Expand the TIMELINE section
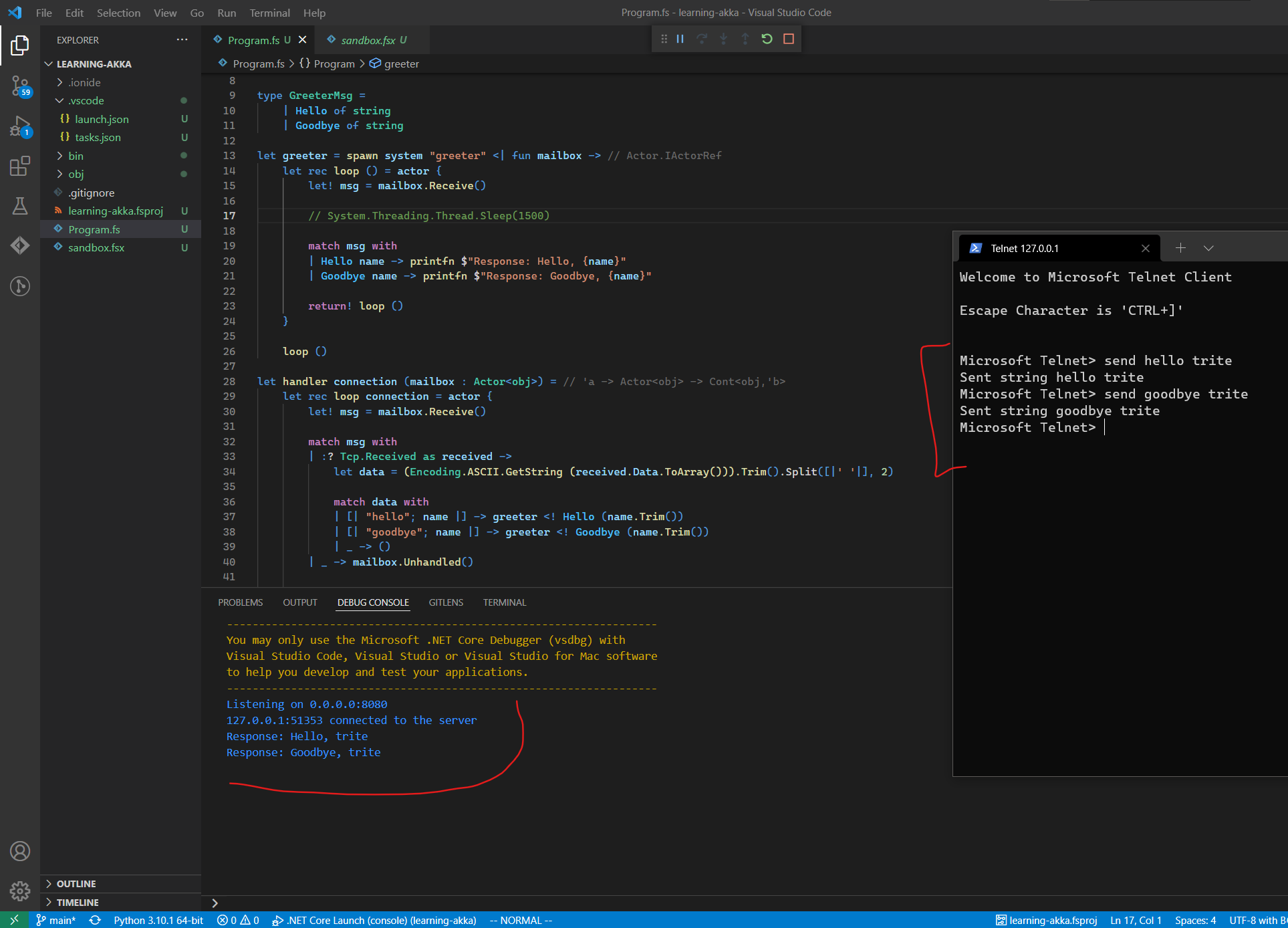Viewport: 1288px width, 928px height. click(x=120, y=903)
